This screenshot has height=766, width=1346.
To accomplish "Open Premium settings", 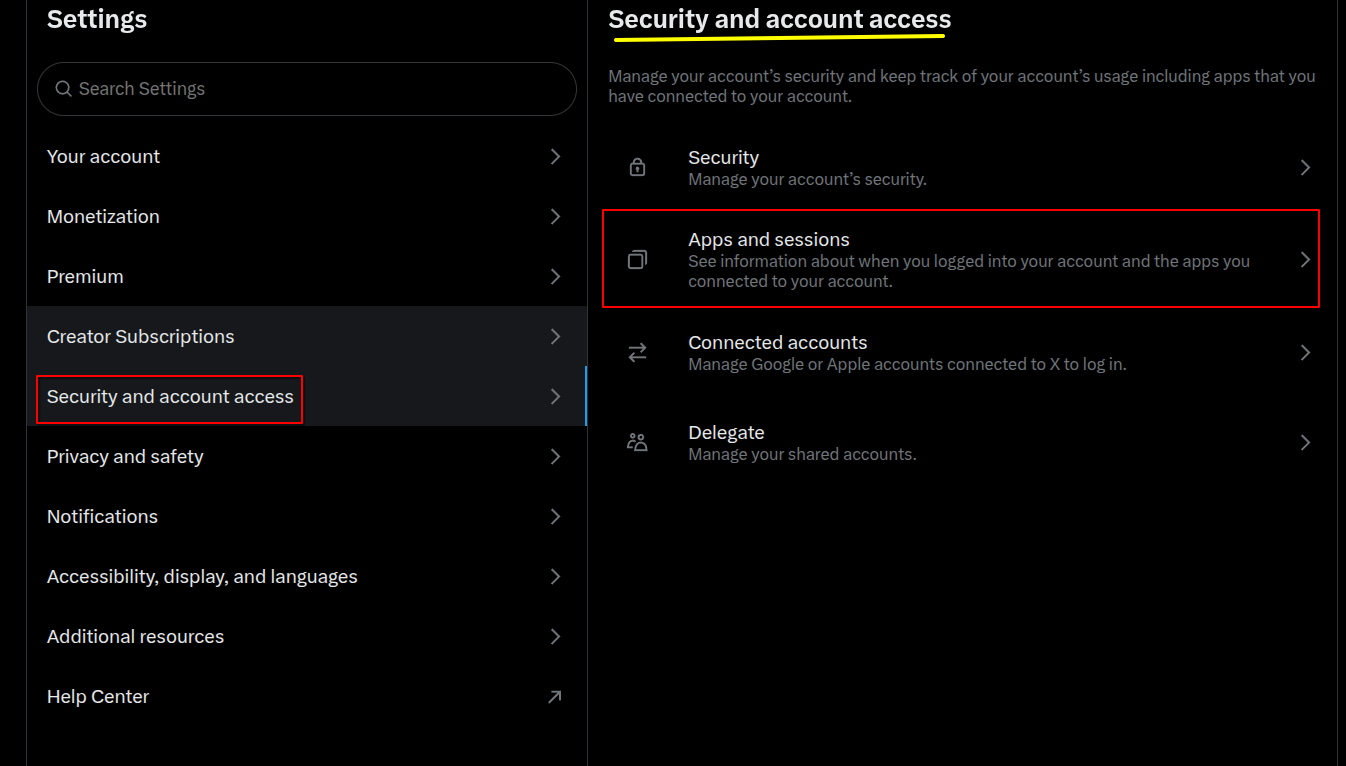I will (x=85, y=276).
